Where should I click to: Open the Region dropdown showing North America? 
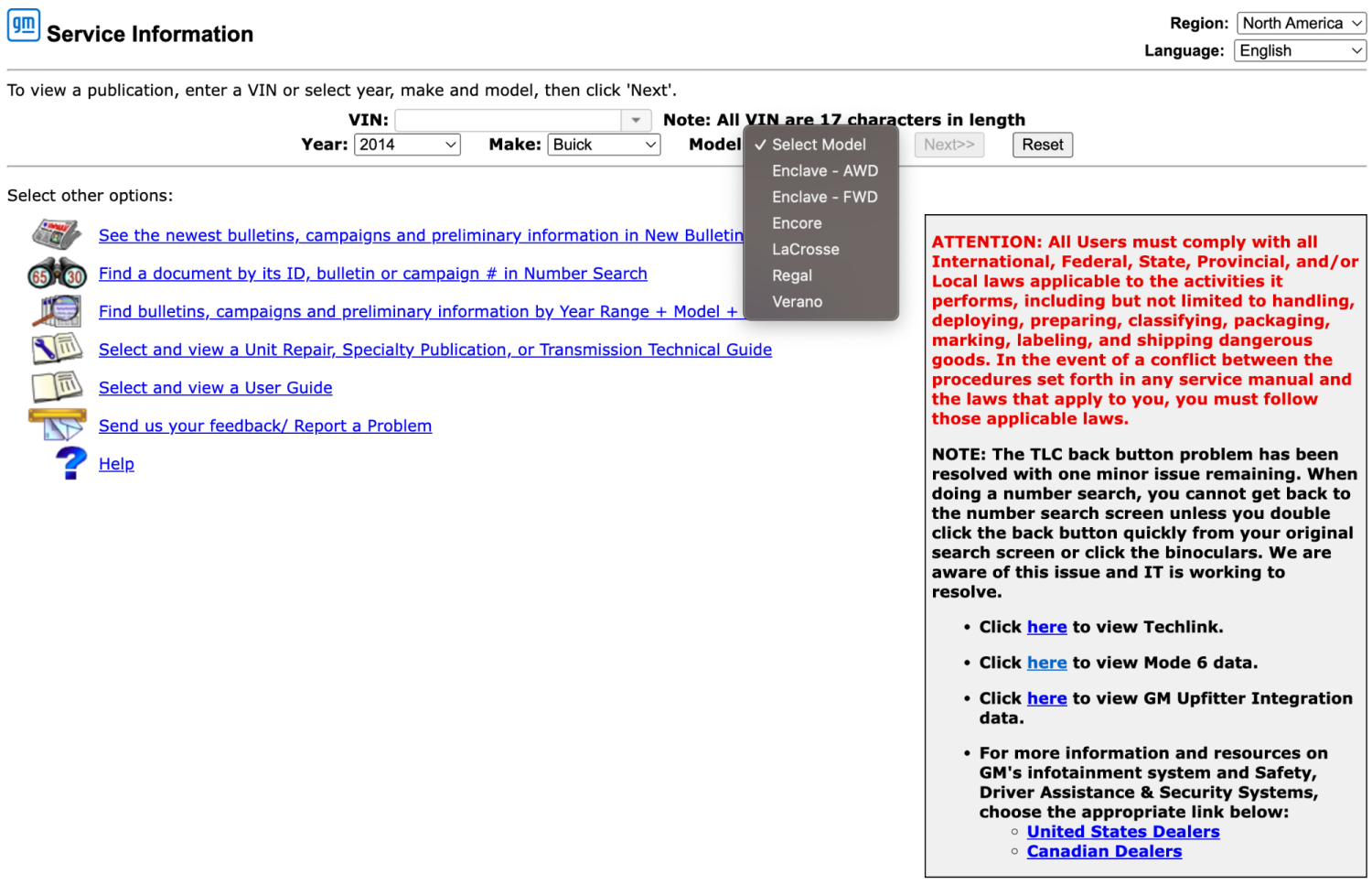tap(1302, 23)
